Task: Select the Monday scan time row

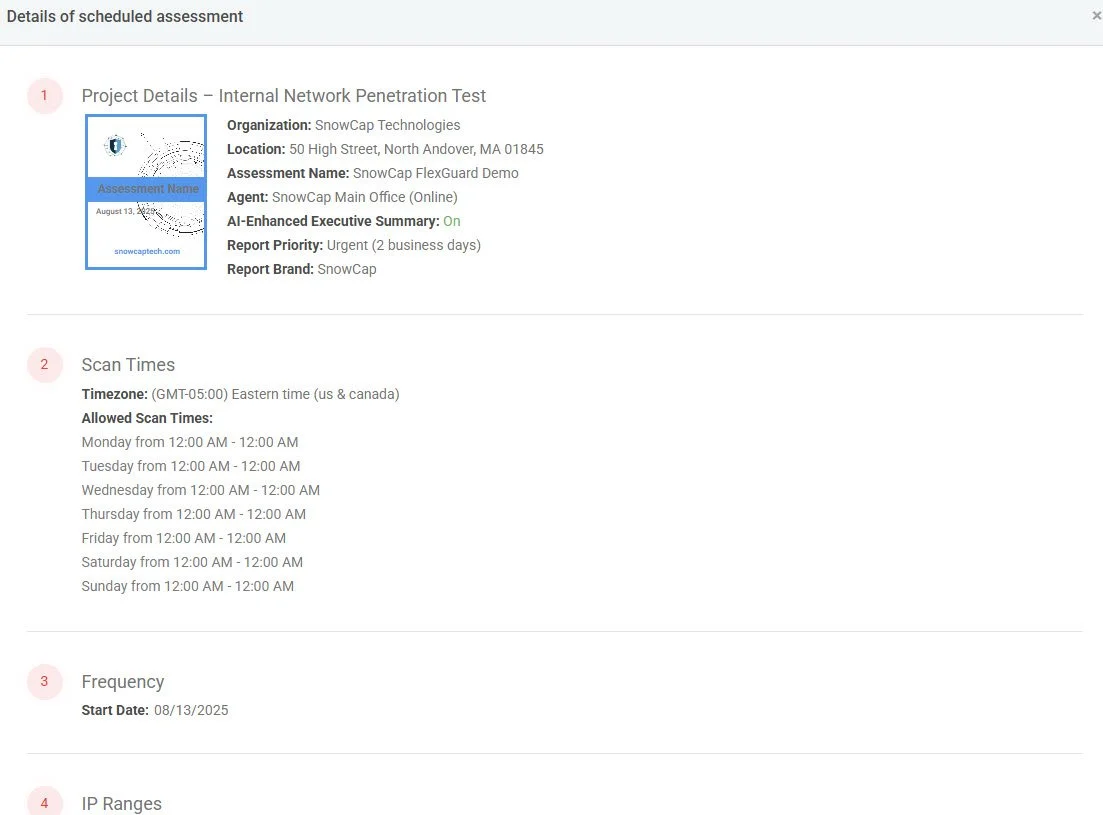Action: pos(190,442)
